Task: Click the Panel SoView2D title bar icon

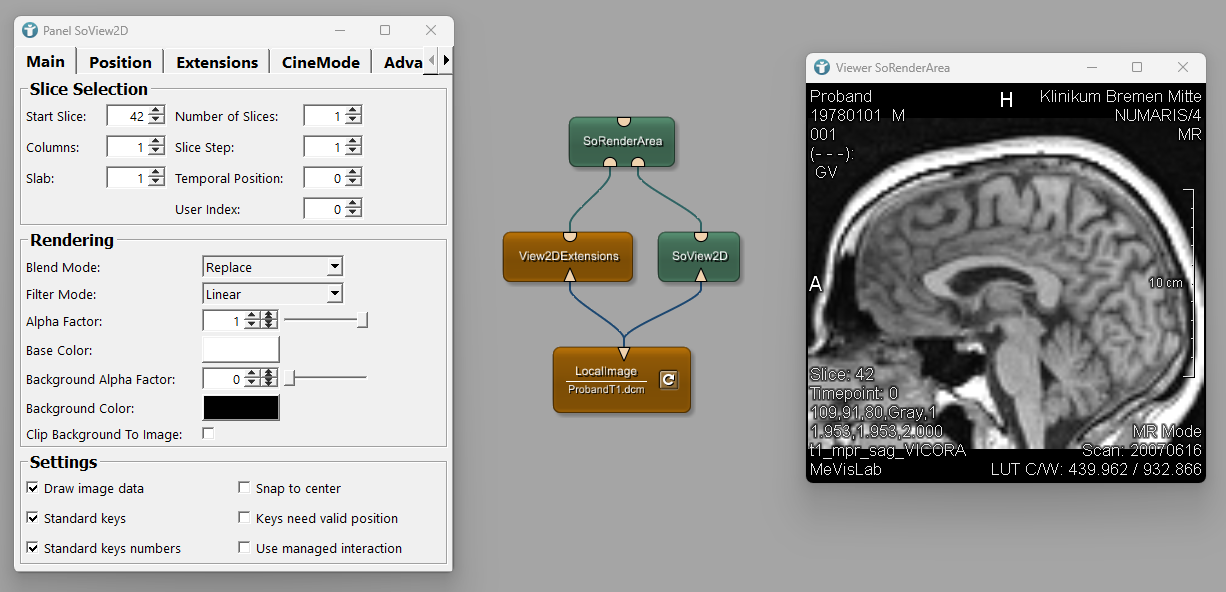Action: (29, 30)
